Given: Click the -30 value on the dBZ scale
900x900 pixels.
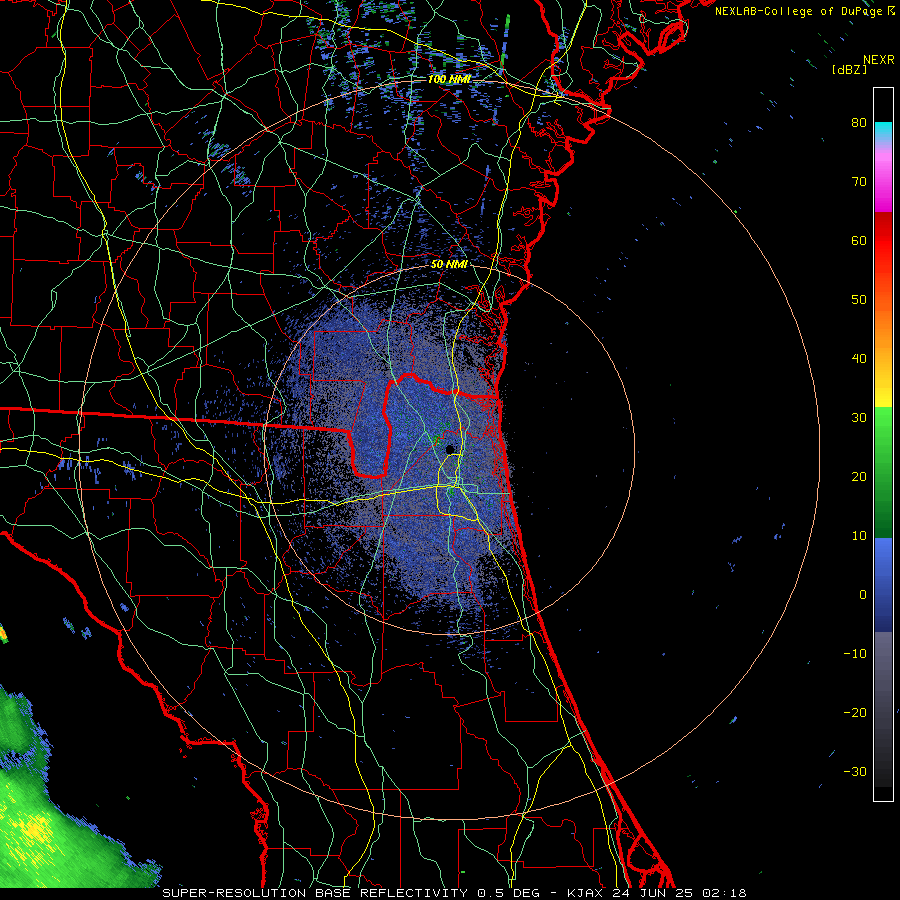Looking at the screenshot, I should (855, 771).
